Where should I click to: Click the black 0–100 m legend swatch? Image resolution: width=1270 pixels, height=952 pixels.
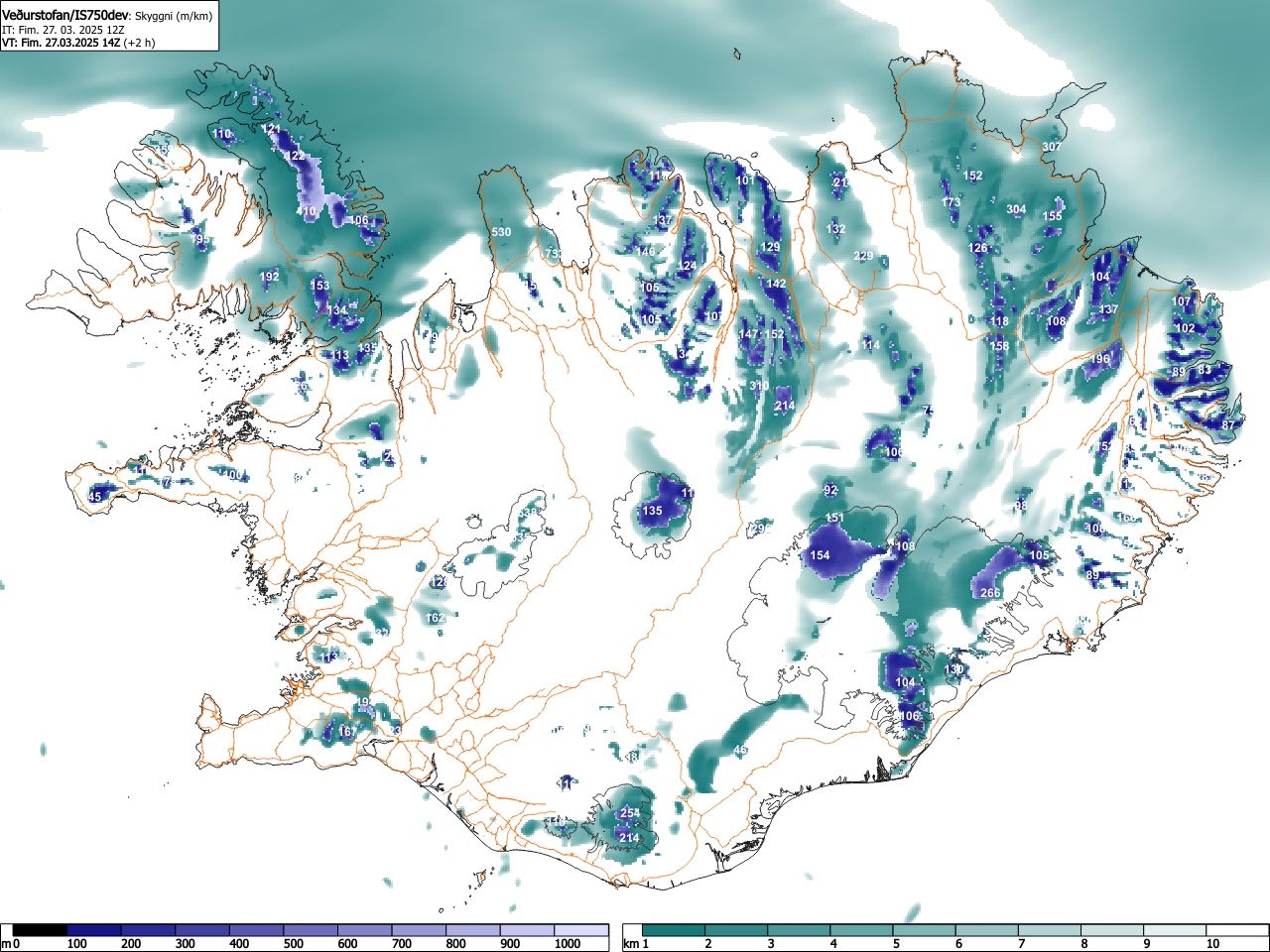click(x=41, y=930)
